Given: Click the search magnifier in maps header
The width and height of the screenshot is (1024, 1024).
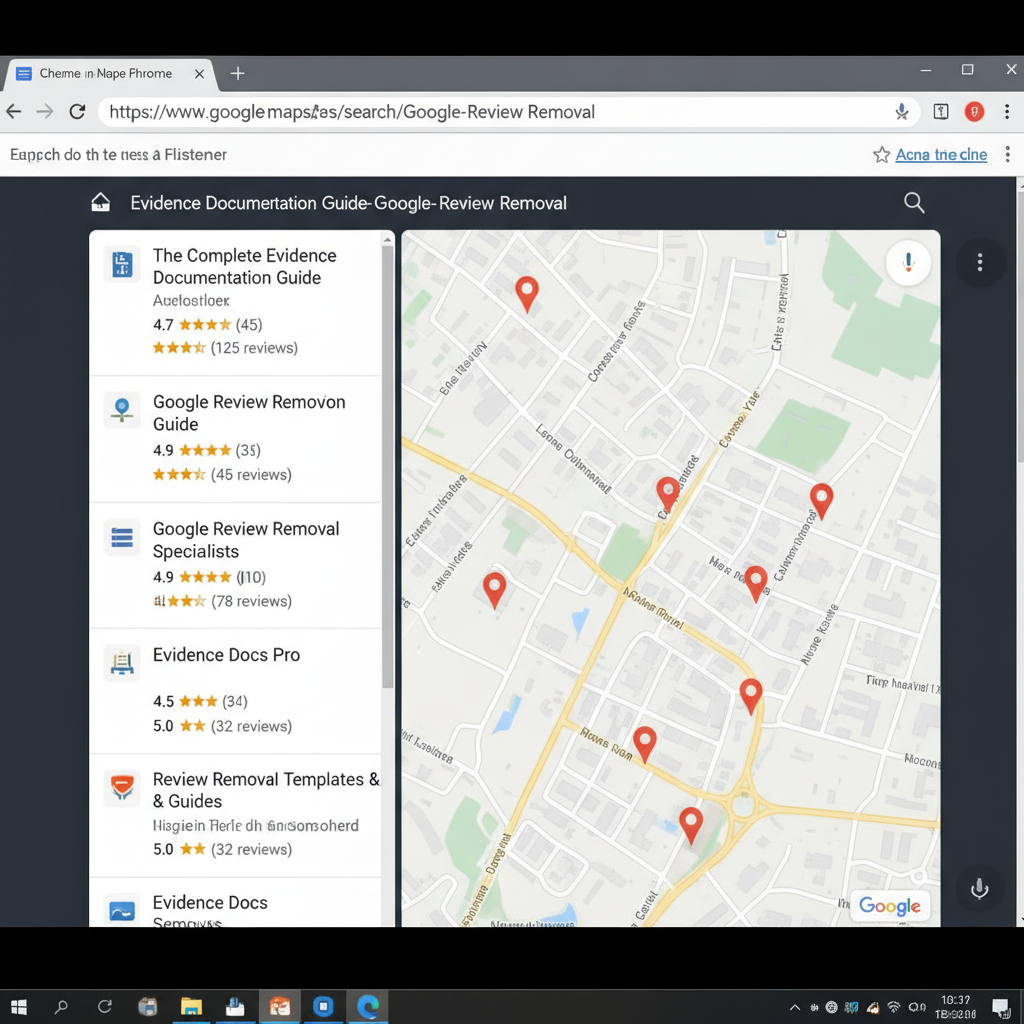Looking at the screenshot, I should click(x=914, y=203).
